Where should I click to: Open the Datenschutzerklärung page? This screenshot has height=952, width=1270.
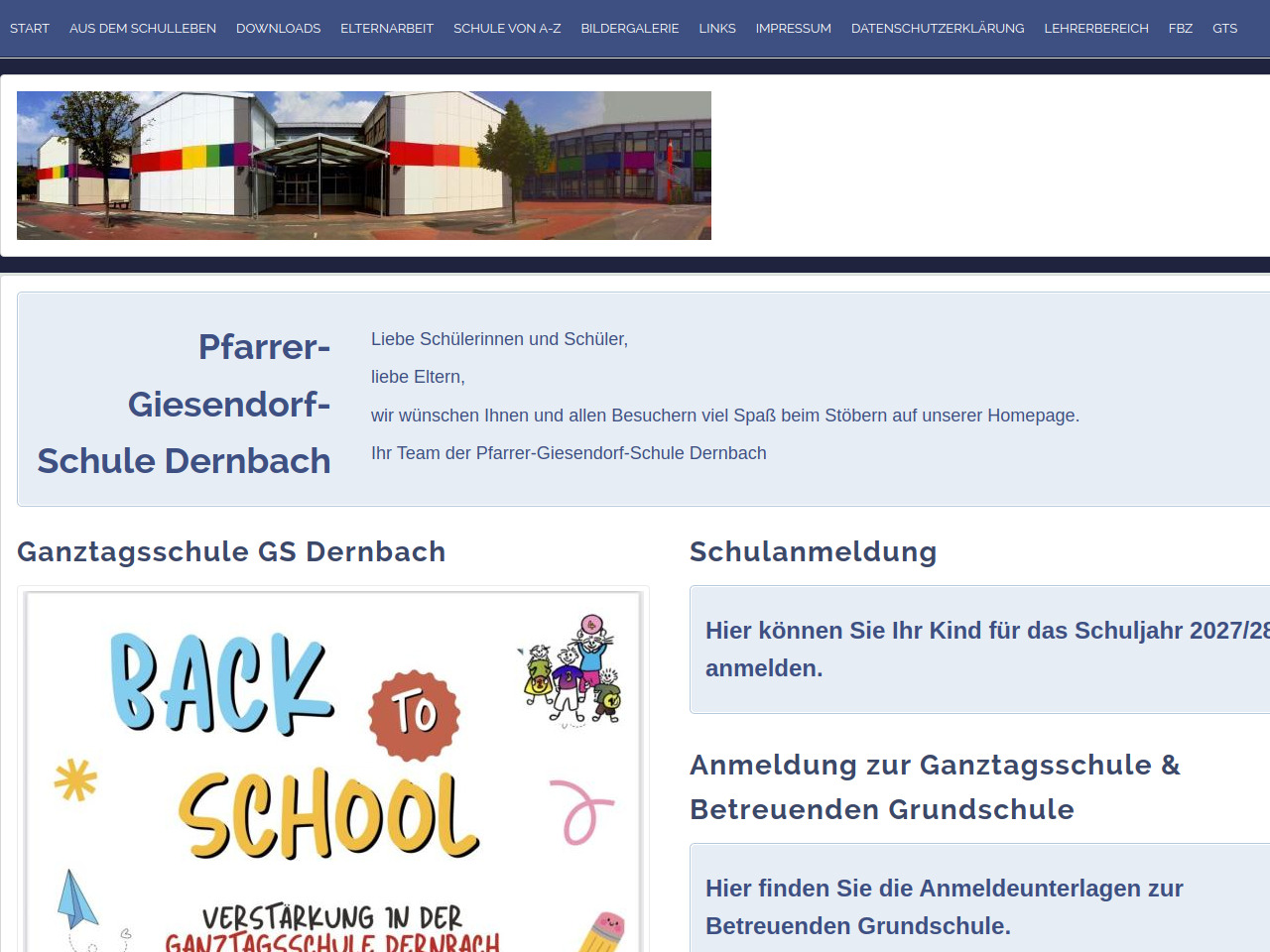[x=938, y=29]
